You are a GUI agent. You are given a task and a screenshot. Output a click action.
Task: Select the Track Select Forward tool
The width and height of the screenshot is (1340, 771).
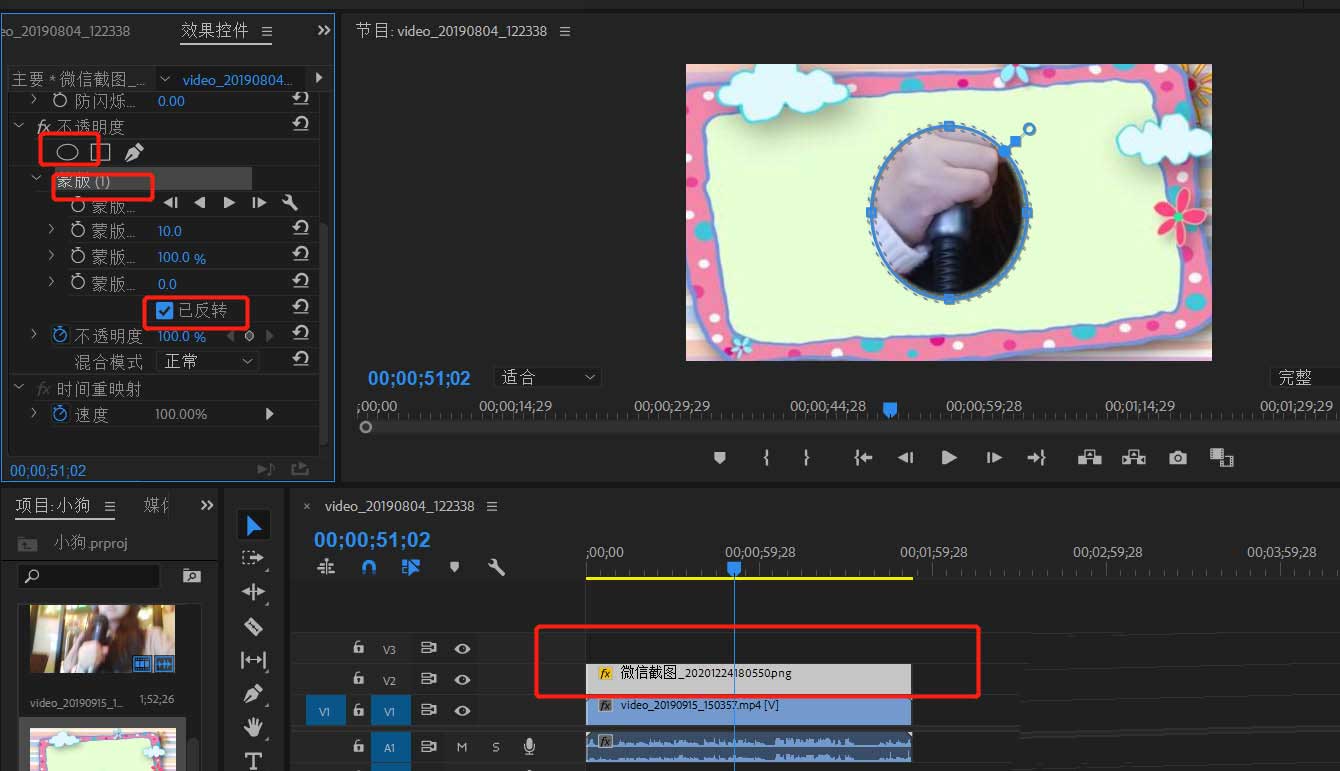(x=253, y=558)
